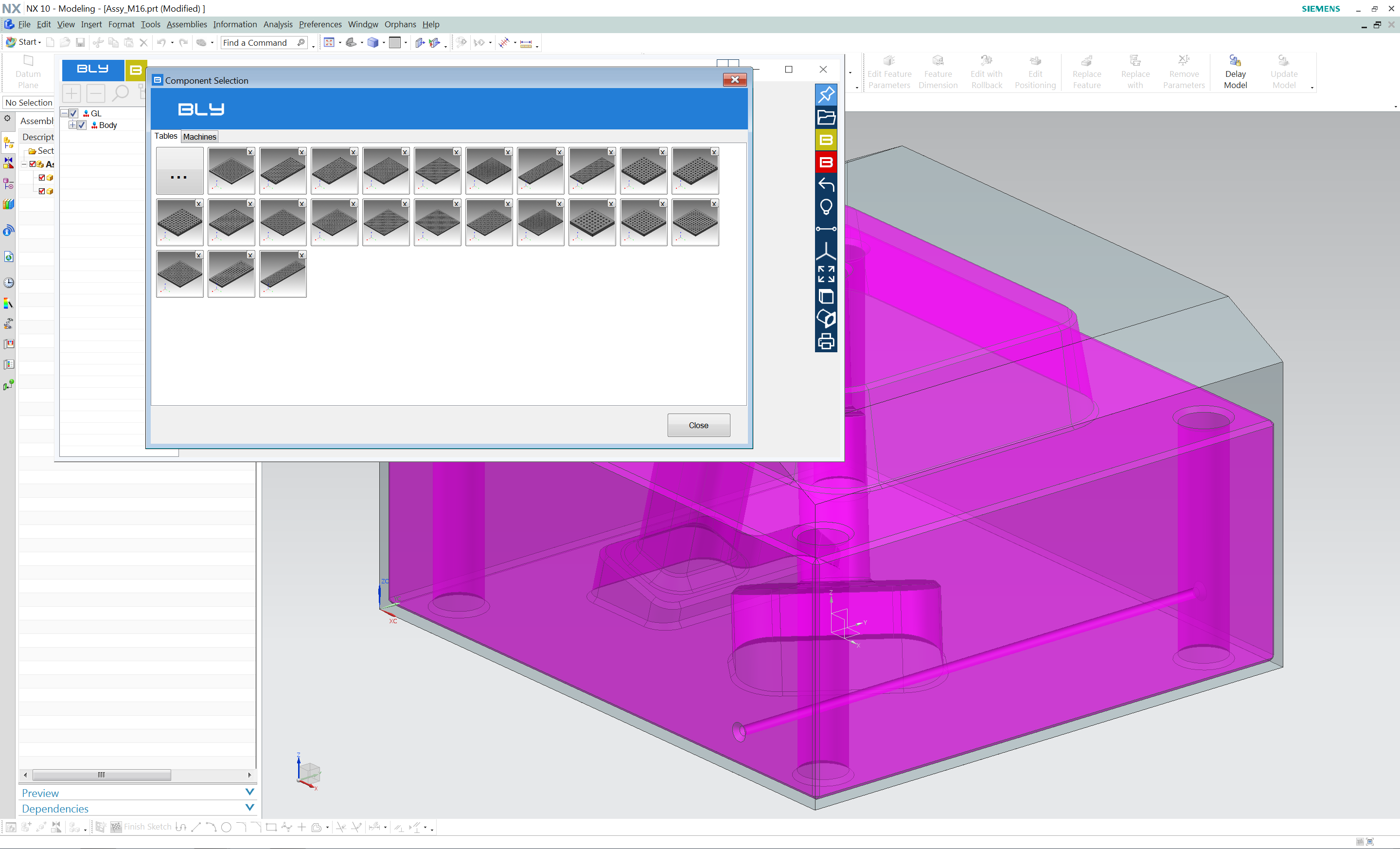Expand the Dependencies section chevron
This screenshot has width=1400, height=849.
point(249,808)
